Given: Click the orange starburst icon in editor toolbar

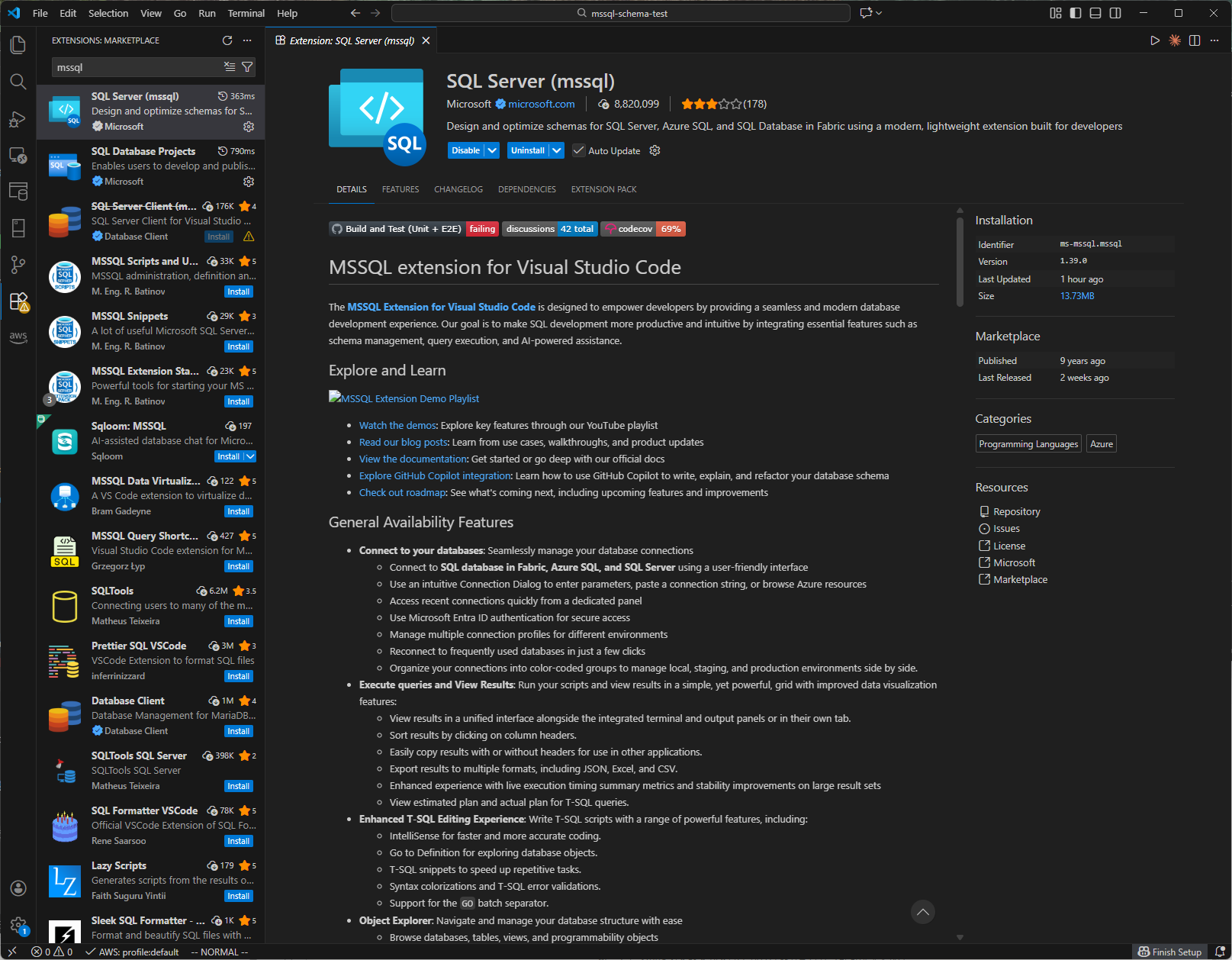Looking at the screenshot, I should click(1175, 40).
